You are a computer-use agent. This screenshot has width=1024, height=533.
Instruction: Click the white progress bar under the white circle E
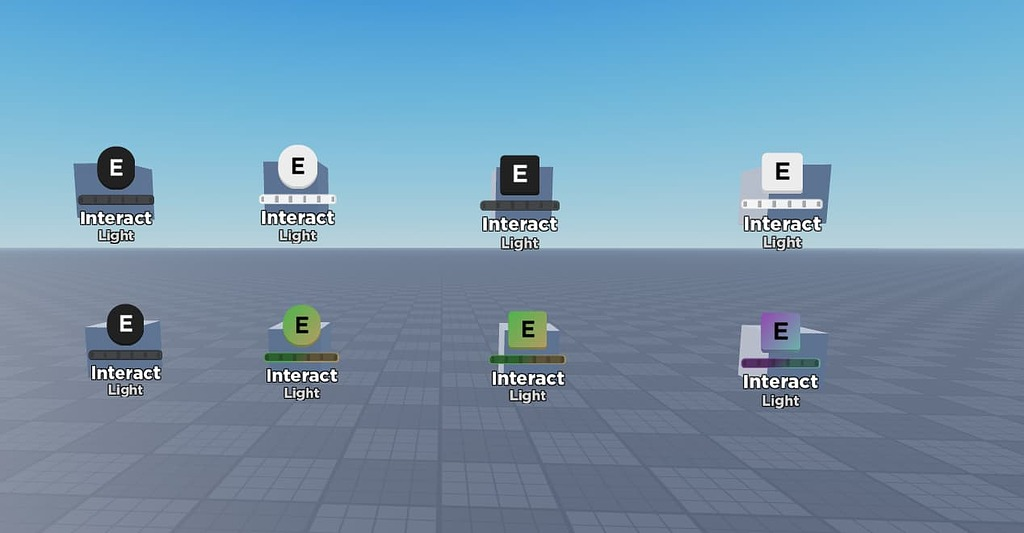pos(298,199)
